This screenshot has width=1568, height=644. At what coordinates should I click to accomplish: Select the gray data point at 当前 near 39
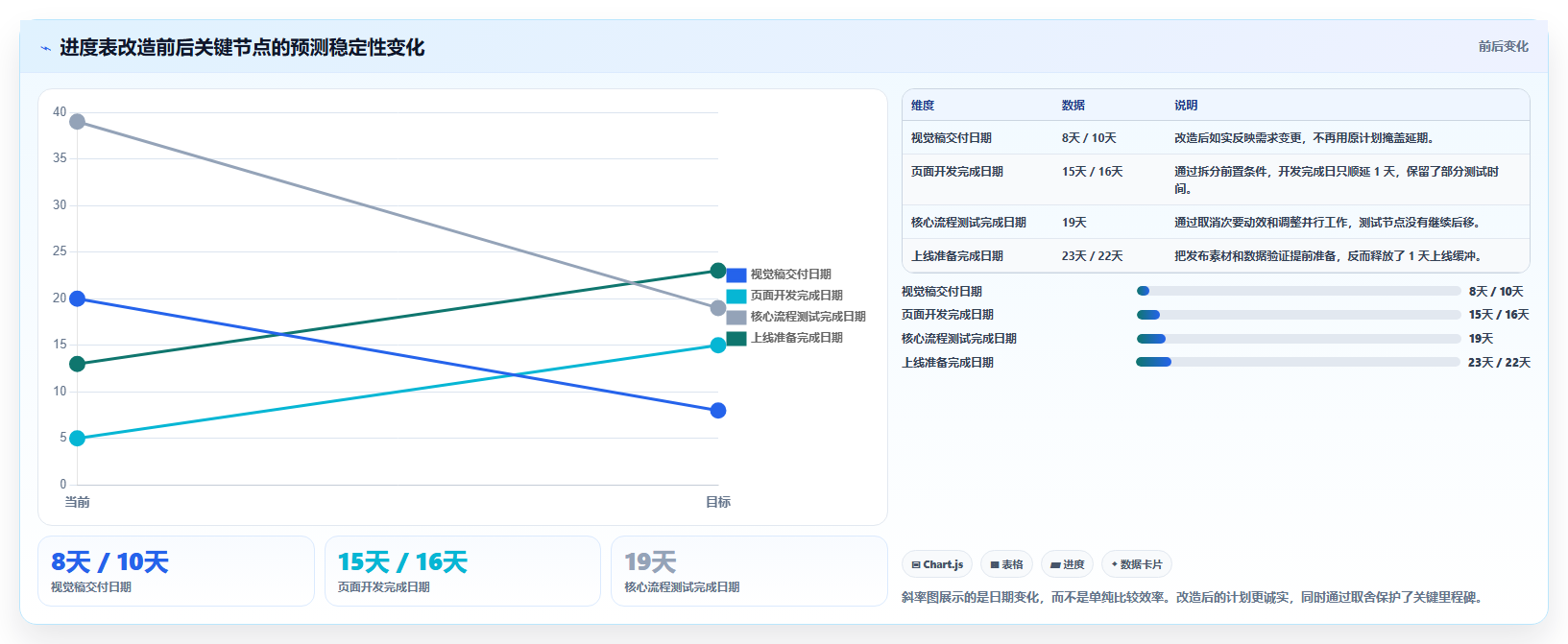coord(78,122)
